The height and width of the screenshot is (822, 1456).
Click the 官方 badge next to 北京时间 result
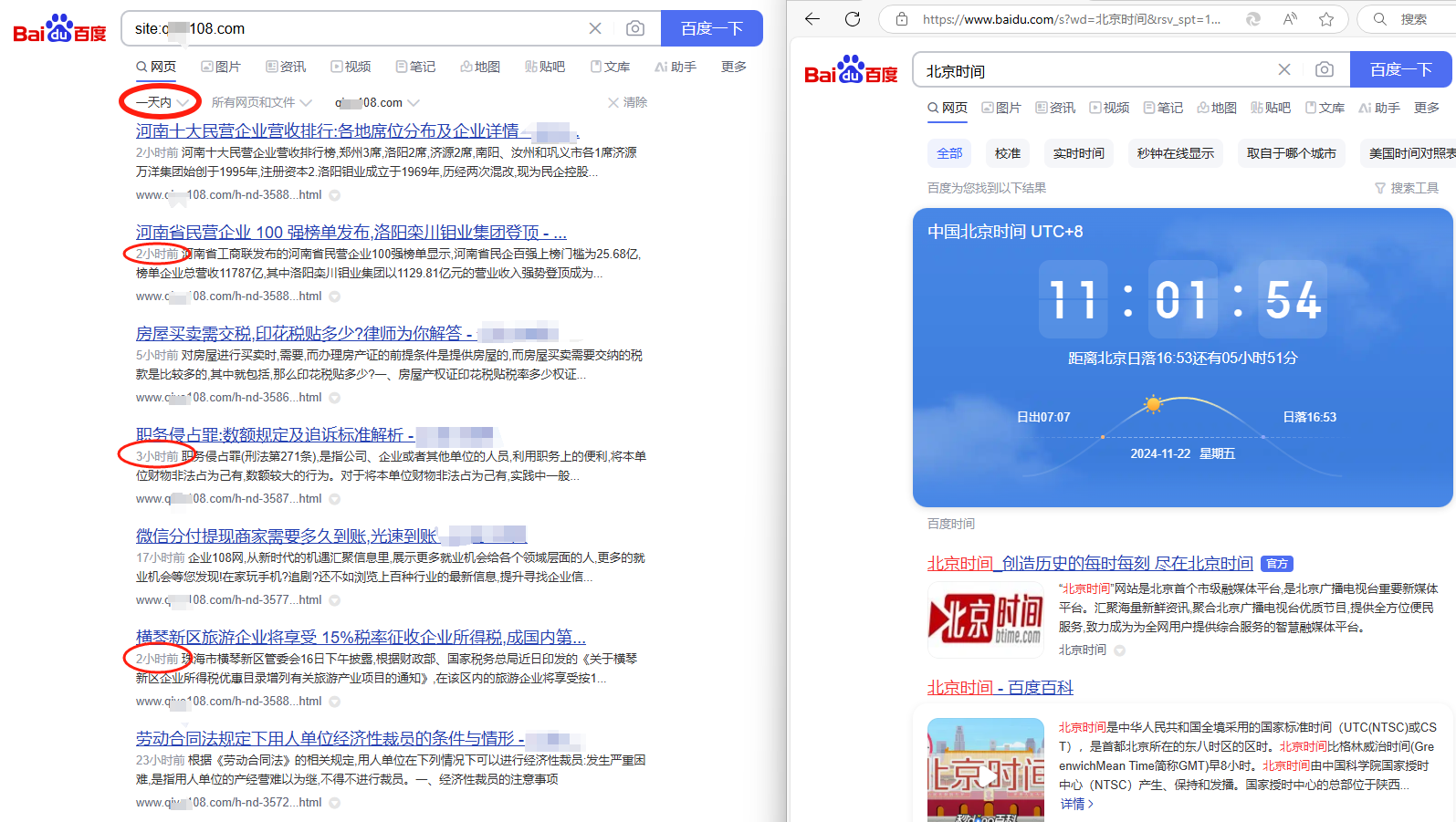pyautogui.click(x=1277, y=564)
